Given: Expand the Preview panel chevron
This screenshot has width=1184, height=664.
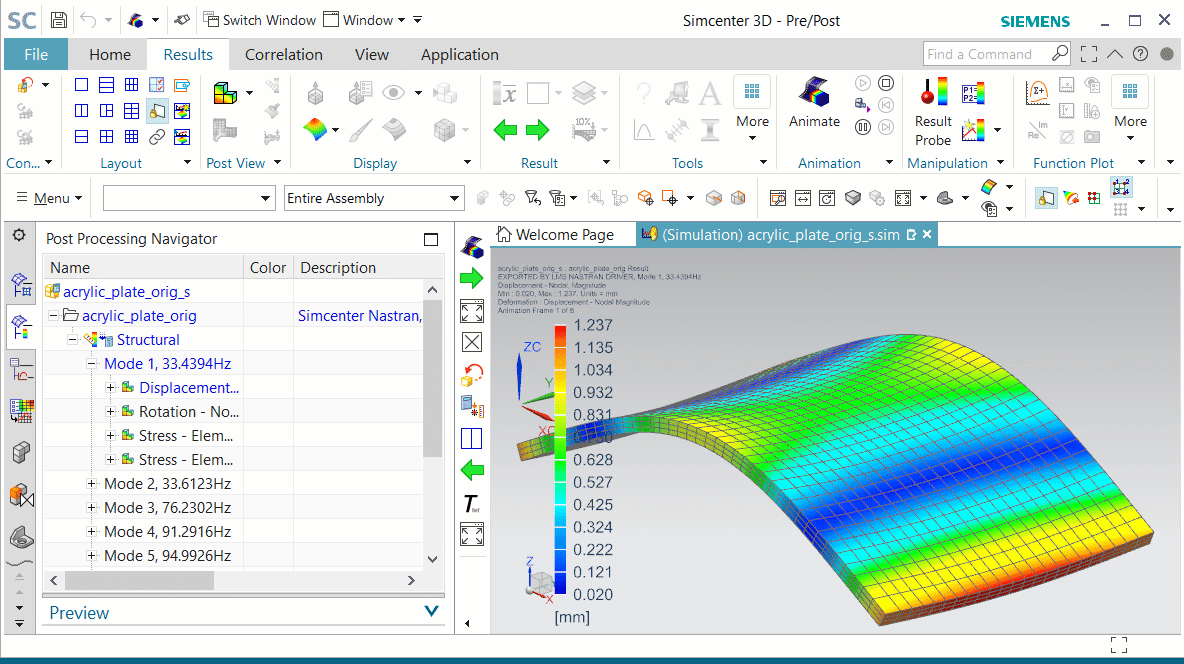Looking at the screenshot, I should click(431, 612).
